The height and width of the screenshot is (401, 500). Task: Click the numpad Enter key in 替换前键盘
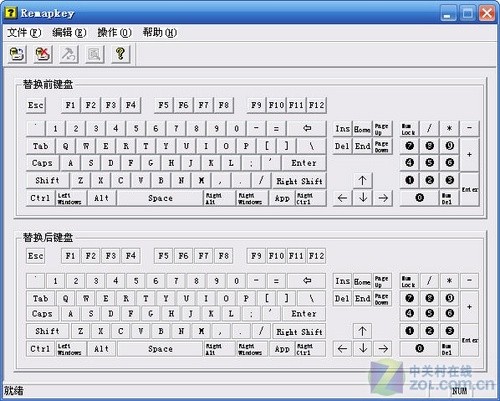coord(469,189)
